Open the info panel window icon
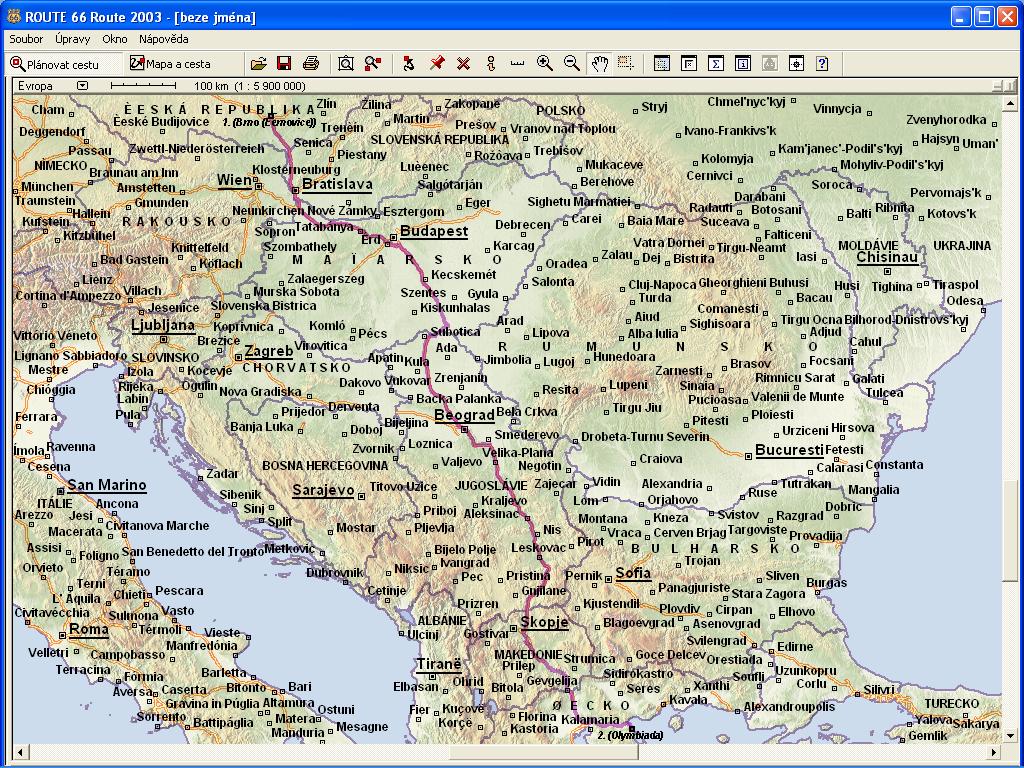The width and height of the screenshot is (1024, 768). point(743,63)
